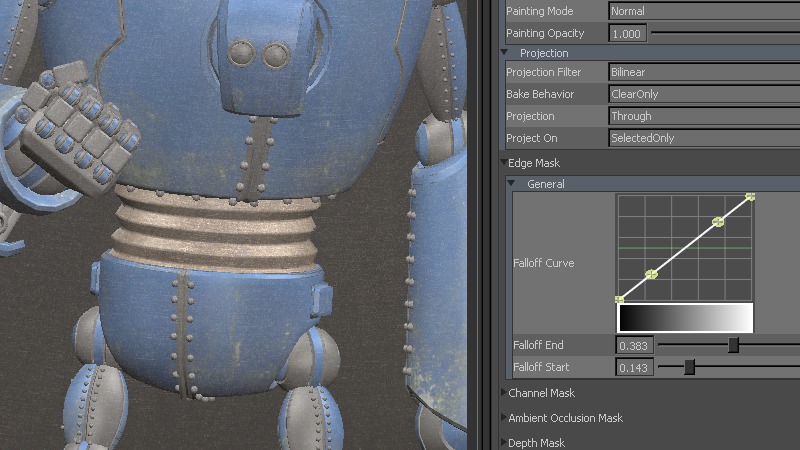
Task: Click the Painting Mode label
Action: (539, 11)
